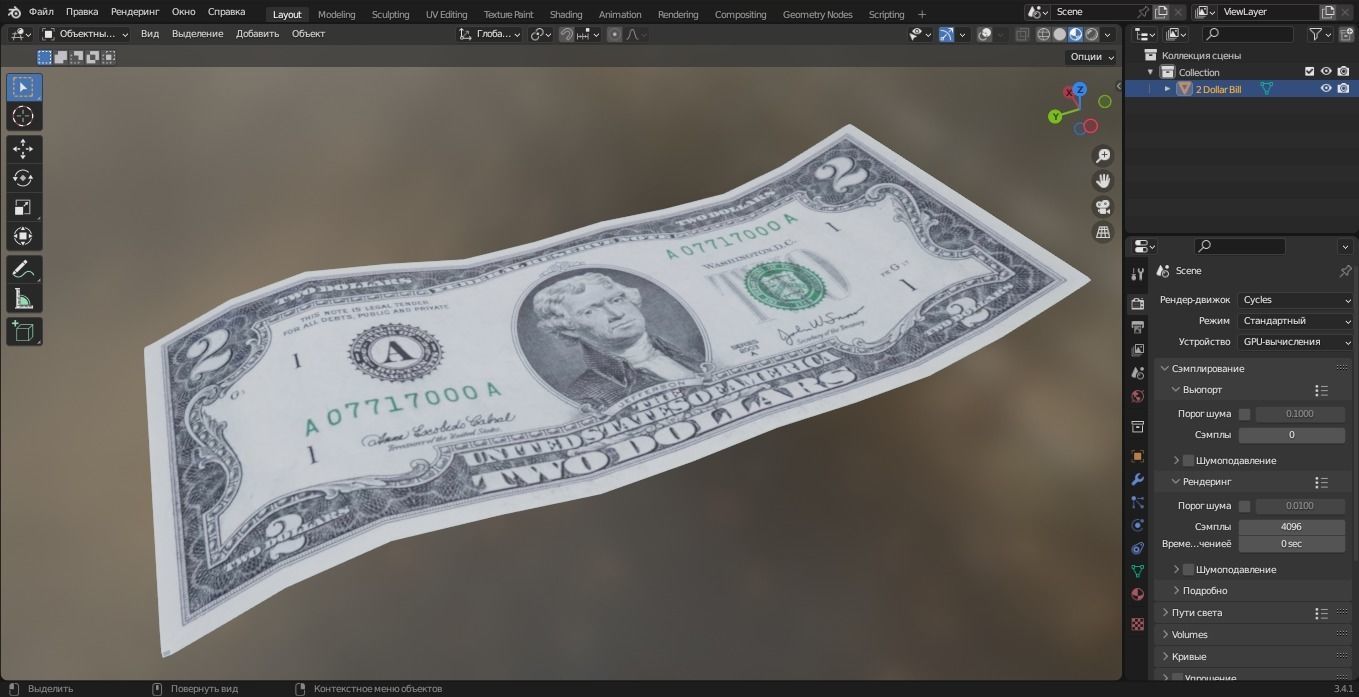Open the Добавить menu
The width and height of the screenshot is (1359, 697).
pos(257,34)
